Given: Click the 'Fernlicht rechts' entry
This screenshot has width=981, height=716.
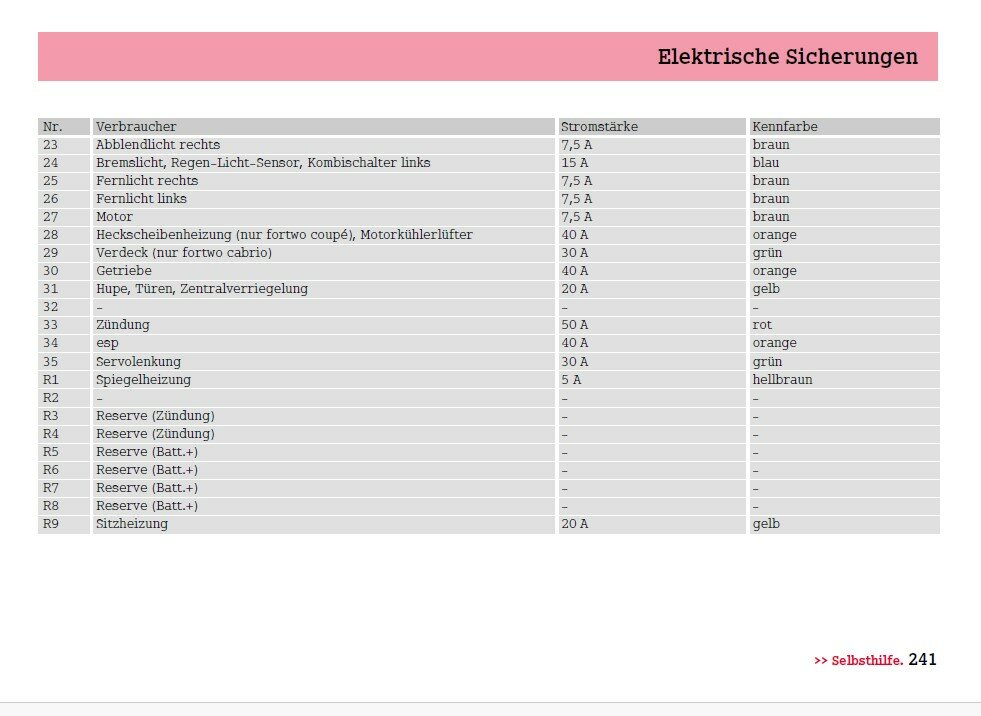Looking at the screenshot, I should point(146,181).
